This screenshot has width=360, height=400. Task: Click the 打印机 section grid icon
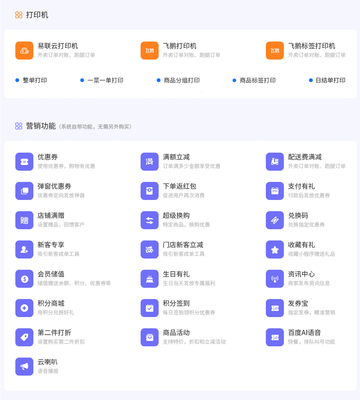19,15
